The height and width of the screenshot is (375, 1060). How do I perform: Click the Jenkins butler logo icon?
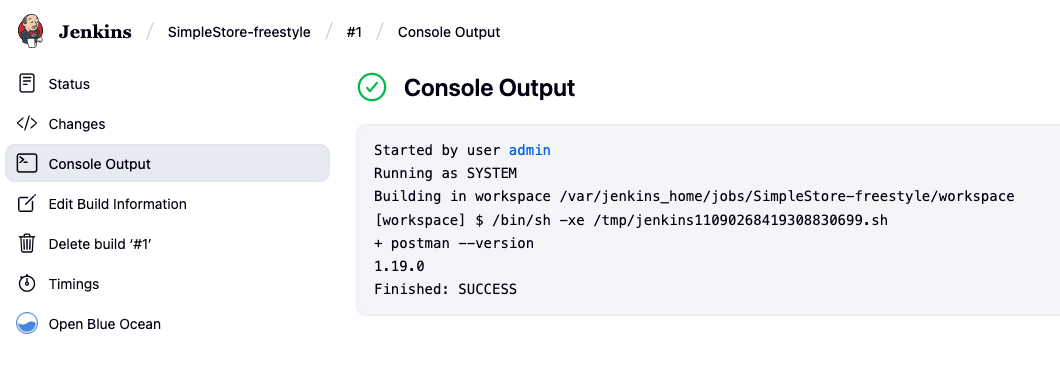point(30,31)
